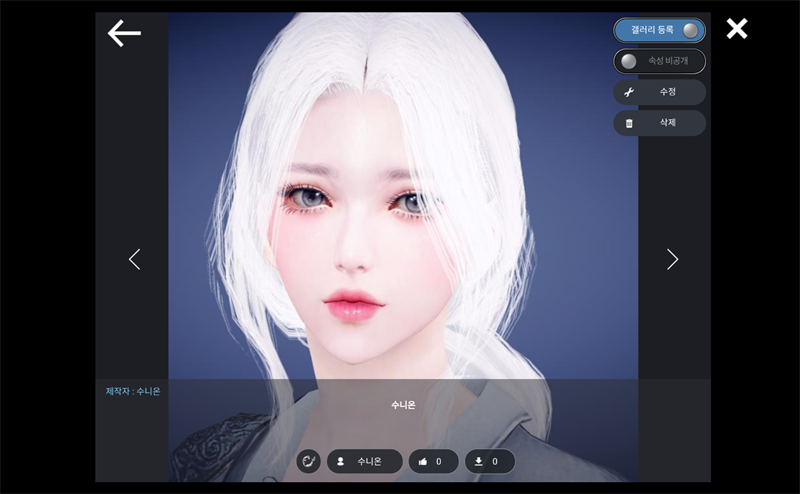The height and width of the screenshot is (494, 800).
Task: Go back using the left arrow icon
Action: point(124,33)
